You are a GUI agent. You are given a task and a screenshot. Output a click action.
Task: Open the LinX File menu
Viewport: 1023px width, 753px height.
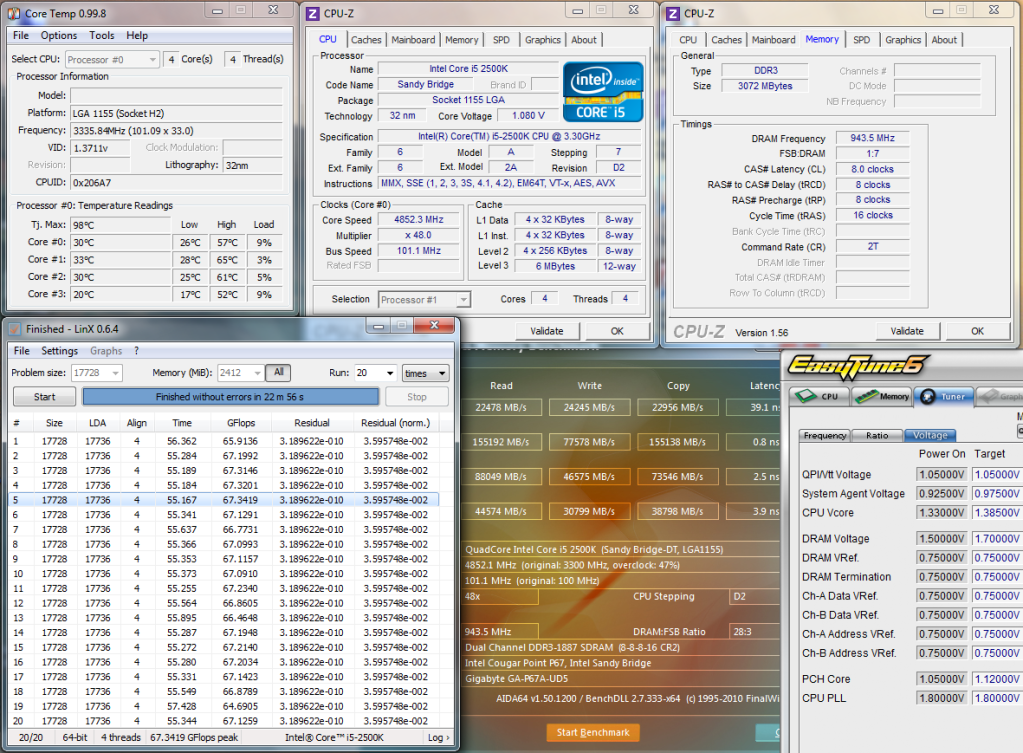(x=22, y=350)
